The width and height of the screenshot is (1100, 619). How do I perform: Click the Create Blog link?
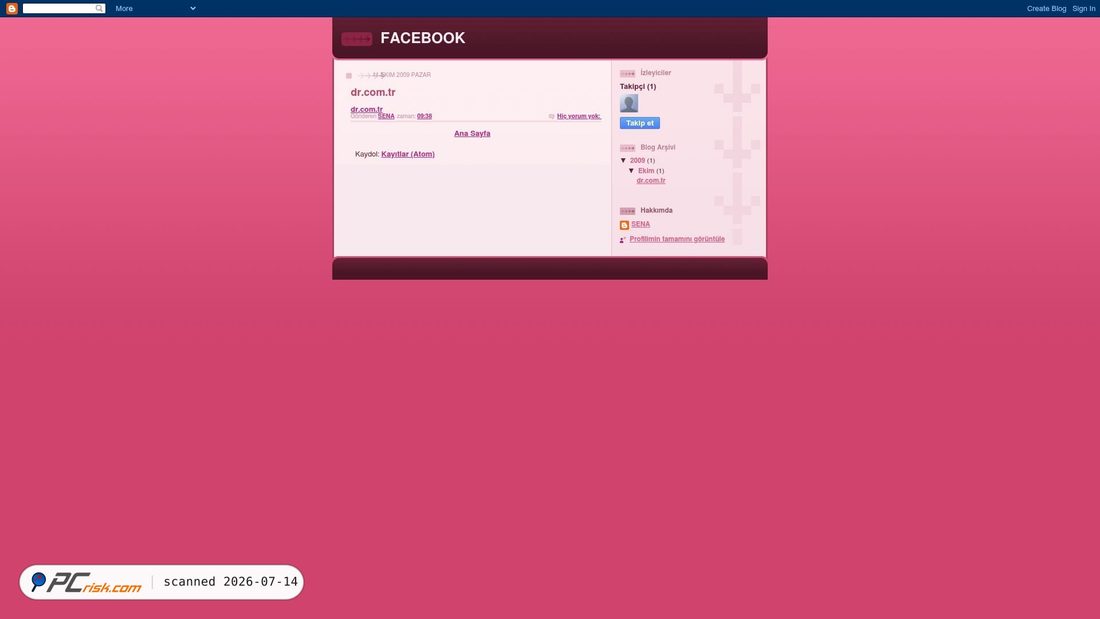click(x=1046, y=8)
